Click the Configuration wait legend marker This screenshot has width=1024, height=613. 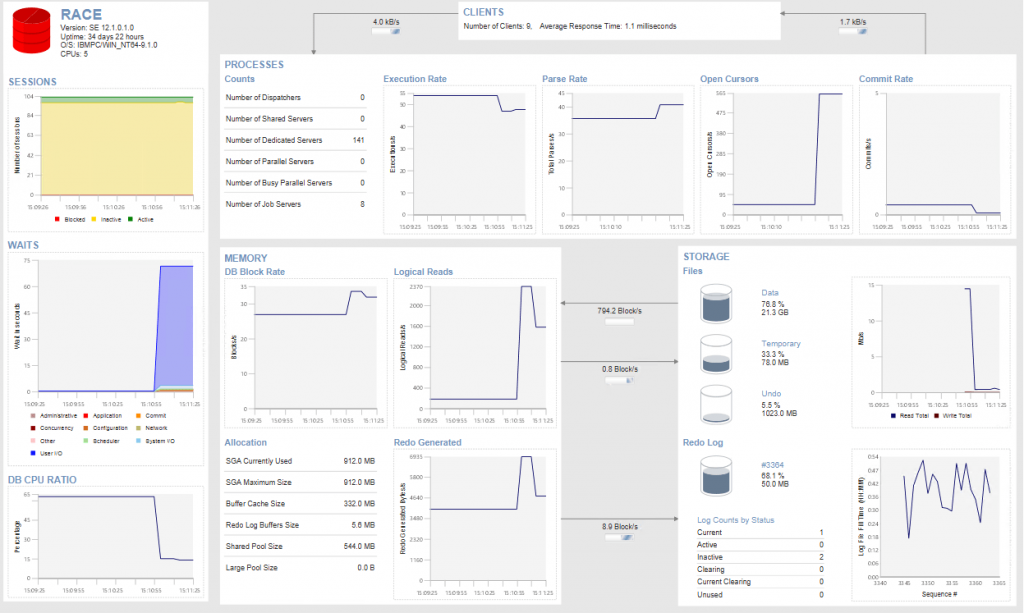(86, 428)
